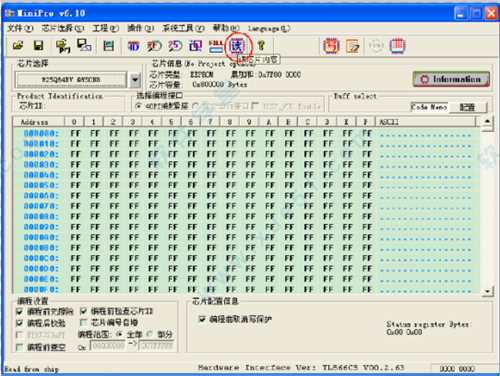The image size is (500, 376).
Task: Click the hex view scrollbar down arrow
Action: pos(487,291)
